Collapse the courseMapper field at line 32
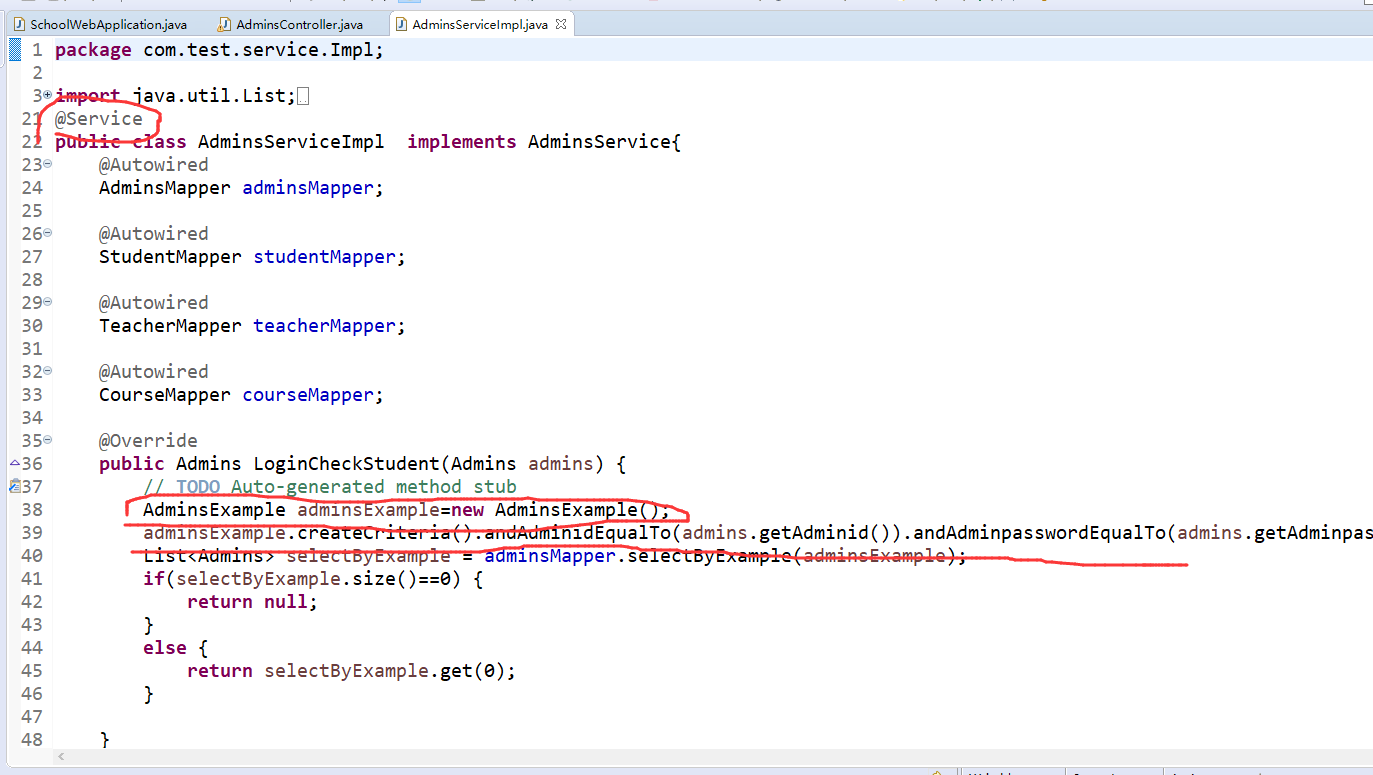The image size is (1373, 775). tap(47, 371)
